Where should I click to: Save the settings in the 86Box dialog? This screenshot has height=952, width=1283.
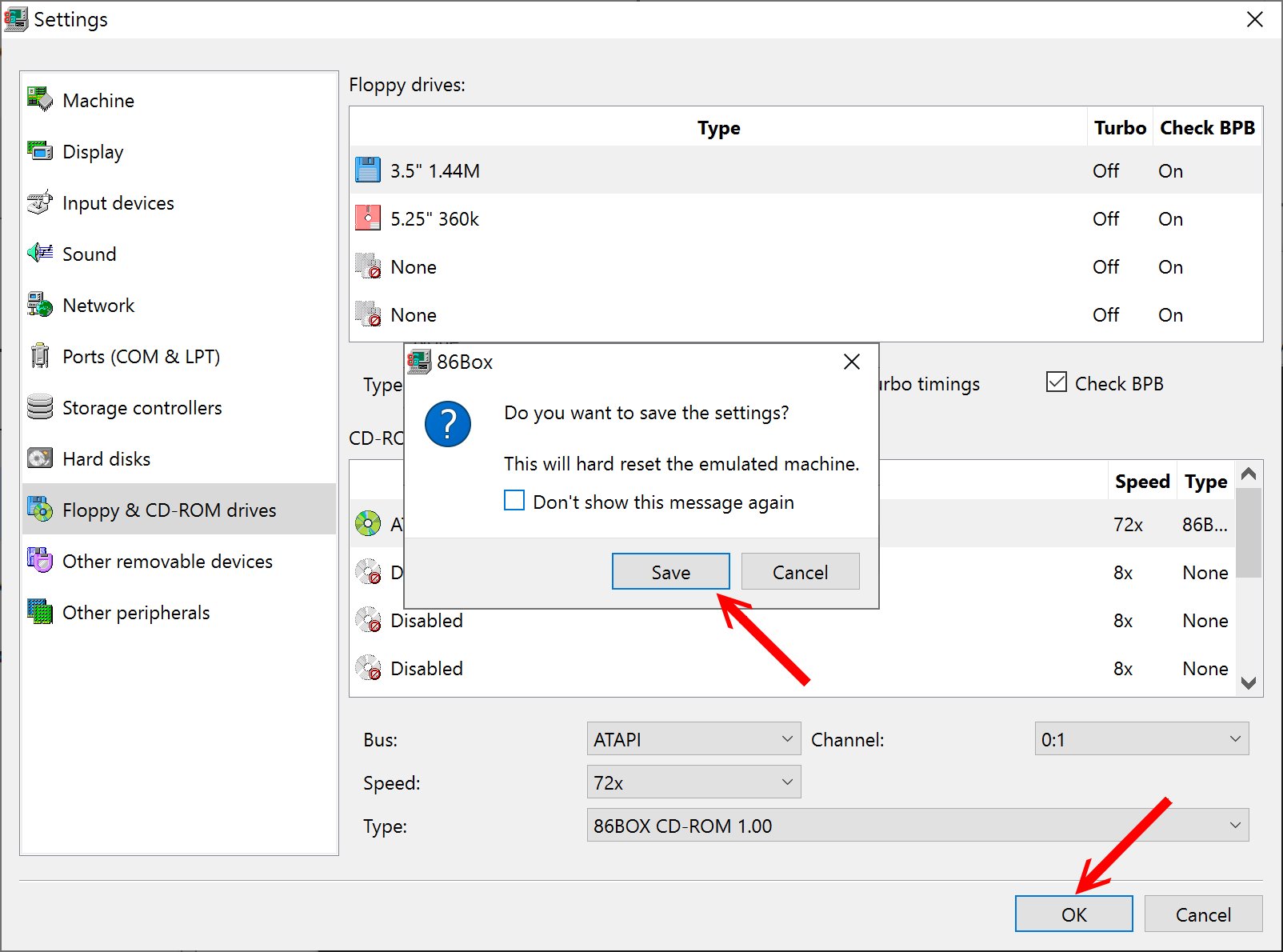670,572
